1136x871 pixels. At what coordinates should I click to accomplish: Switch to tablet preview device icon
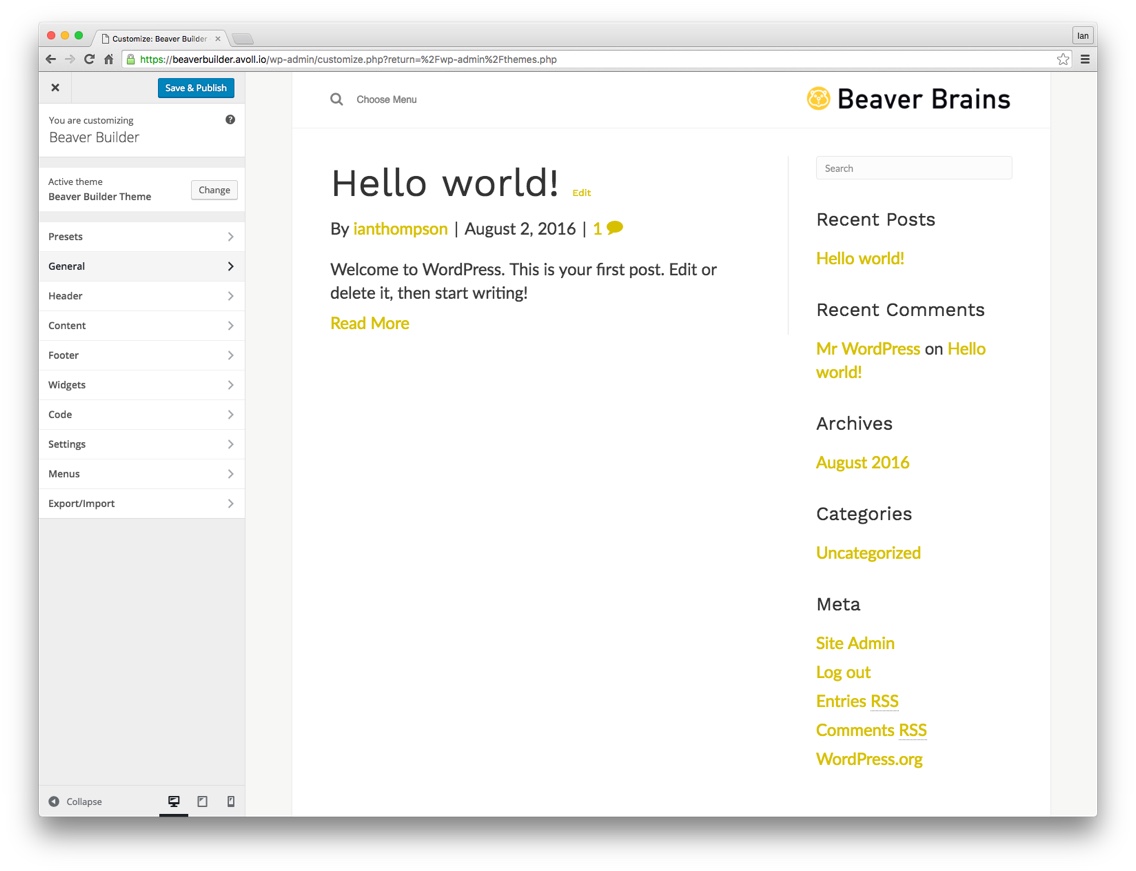point(202,801)
